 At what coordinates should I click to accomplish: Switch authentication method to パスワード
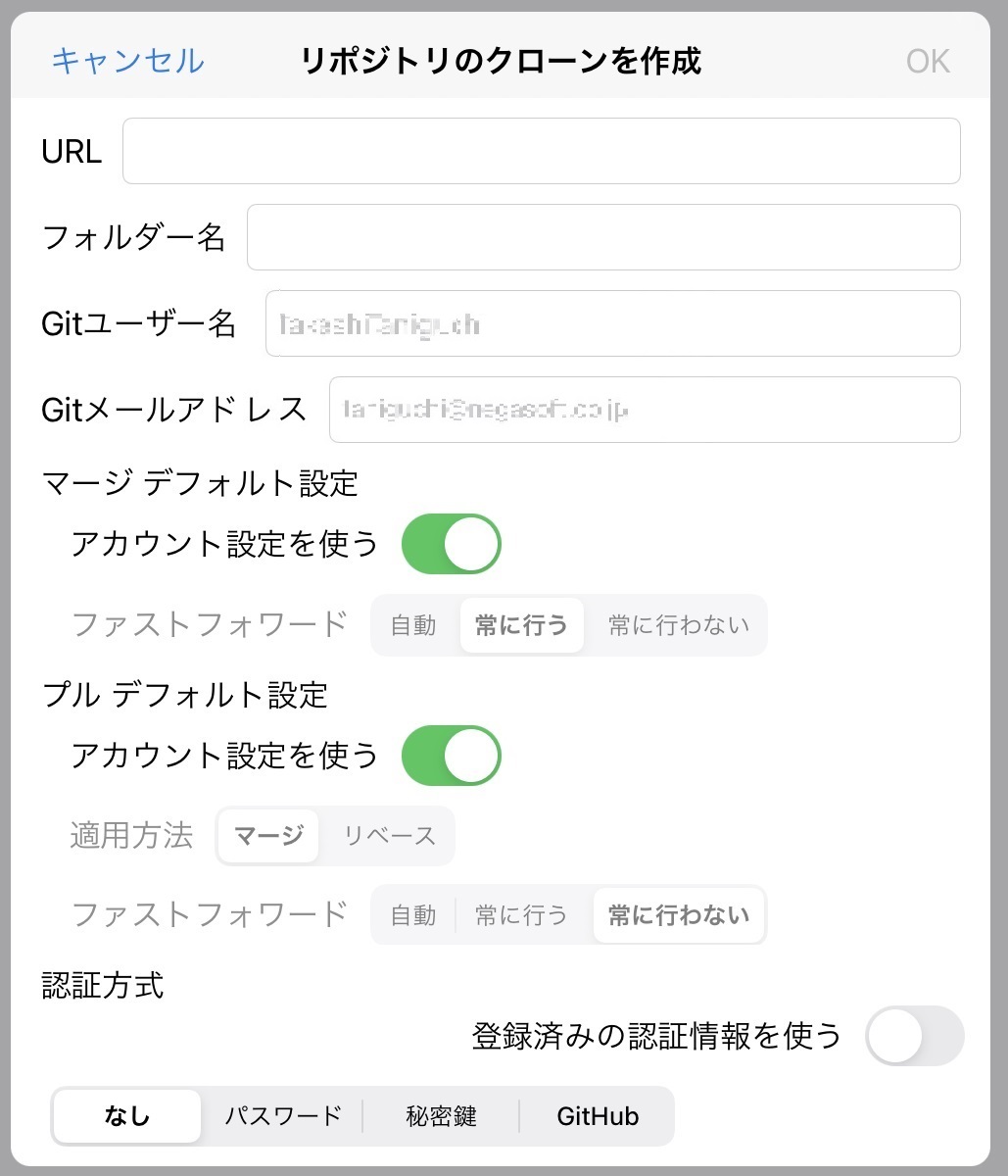tap(281, 1115)
